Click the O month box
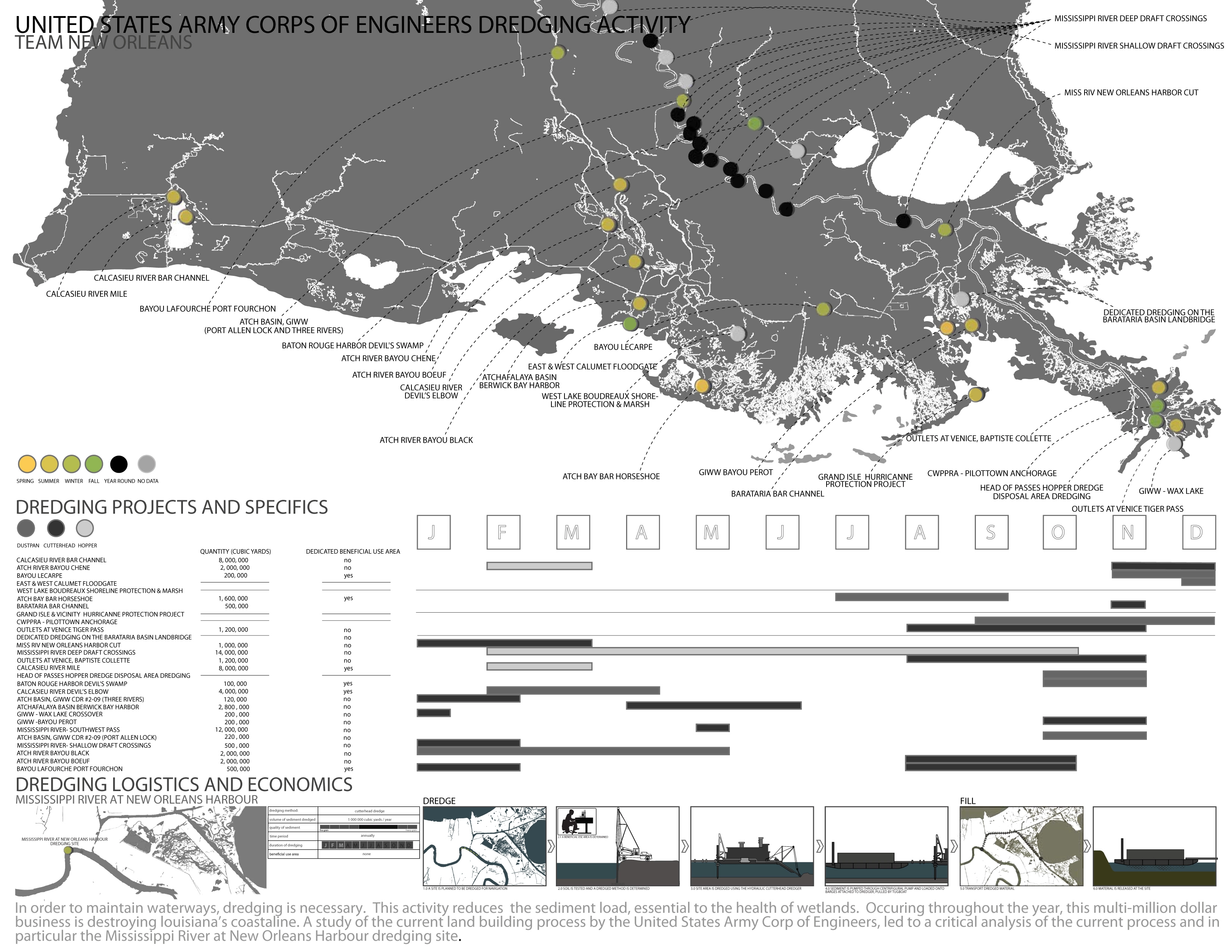 (x=1059, y=532)
